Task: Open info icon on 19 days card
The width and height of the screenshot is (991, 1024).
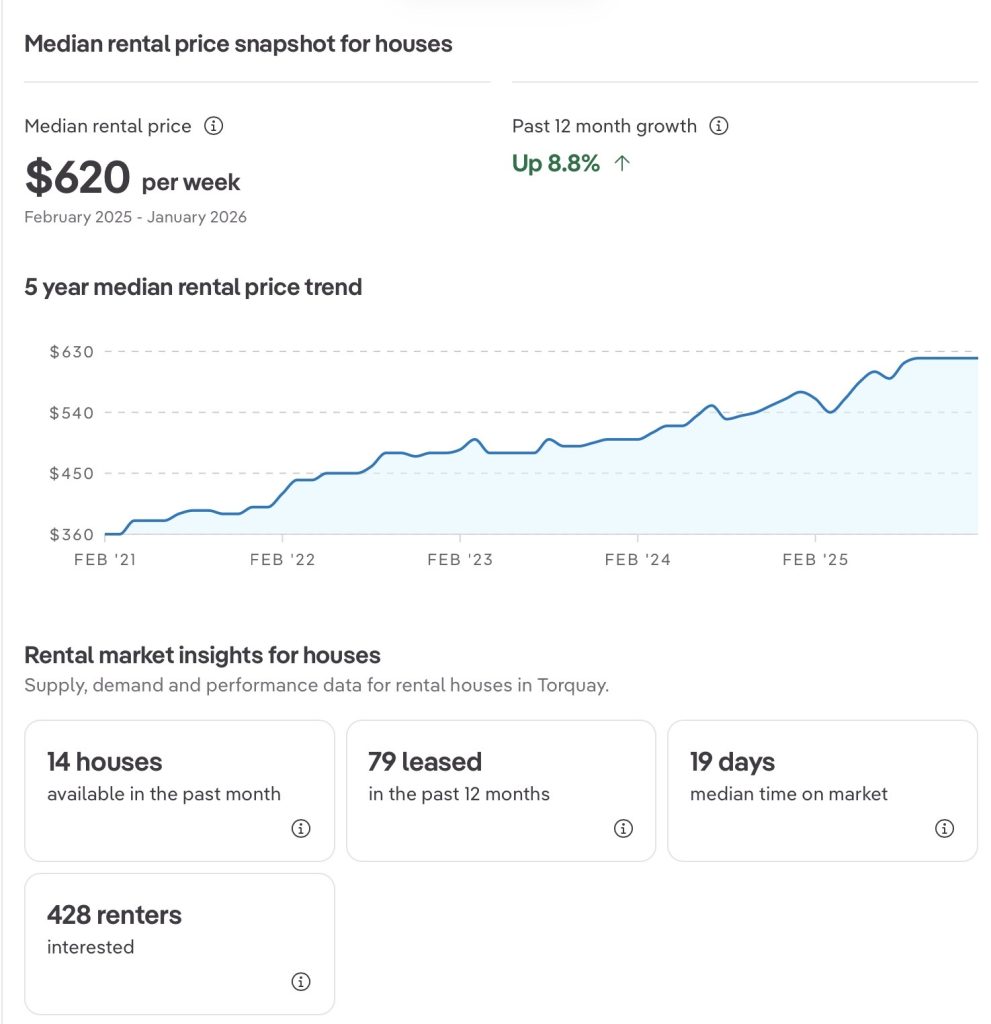Action: click(944, 828)
